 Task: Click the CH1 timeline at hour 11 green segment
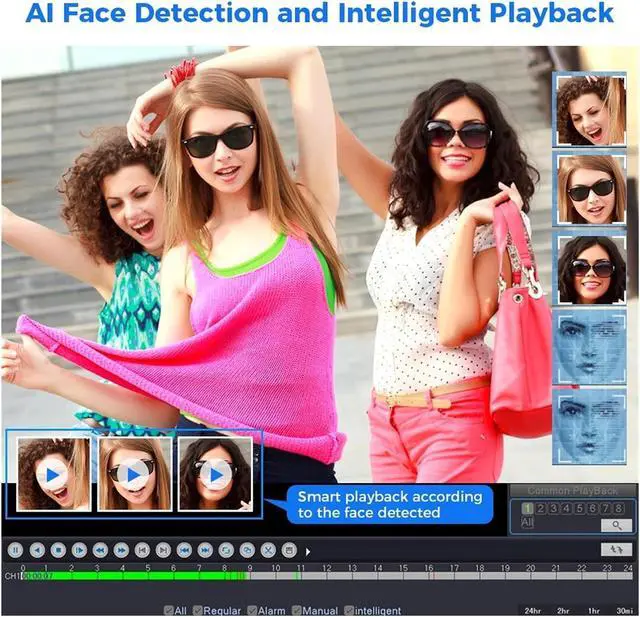(298, 576)
